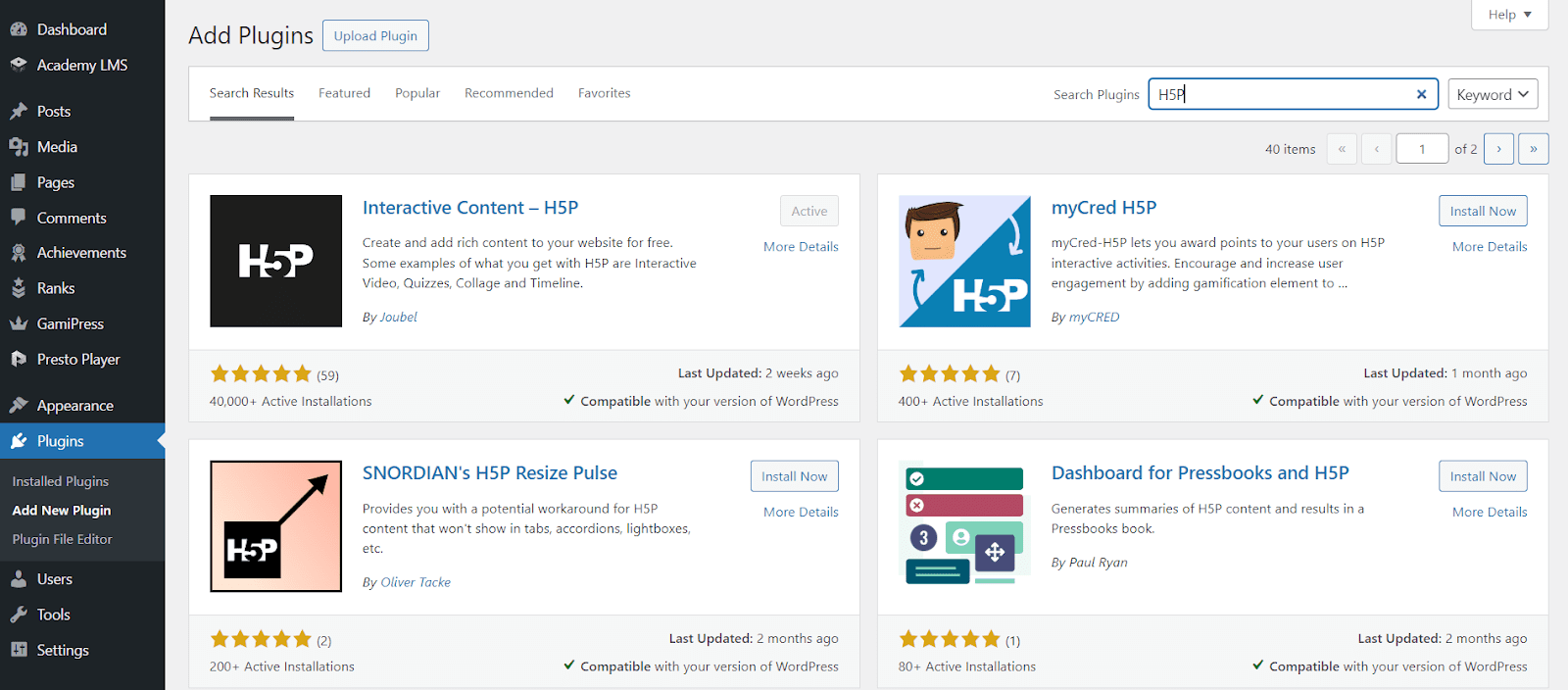Click the GamiPress crown icon
Viewport: 1568px width, 690px height.
[x=18, y=323]
